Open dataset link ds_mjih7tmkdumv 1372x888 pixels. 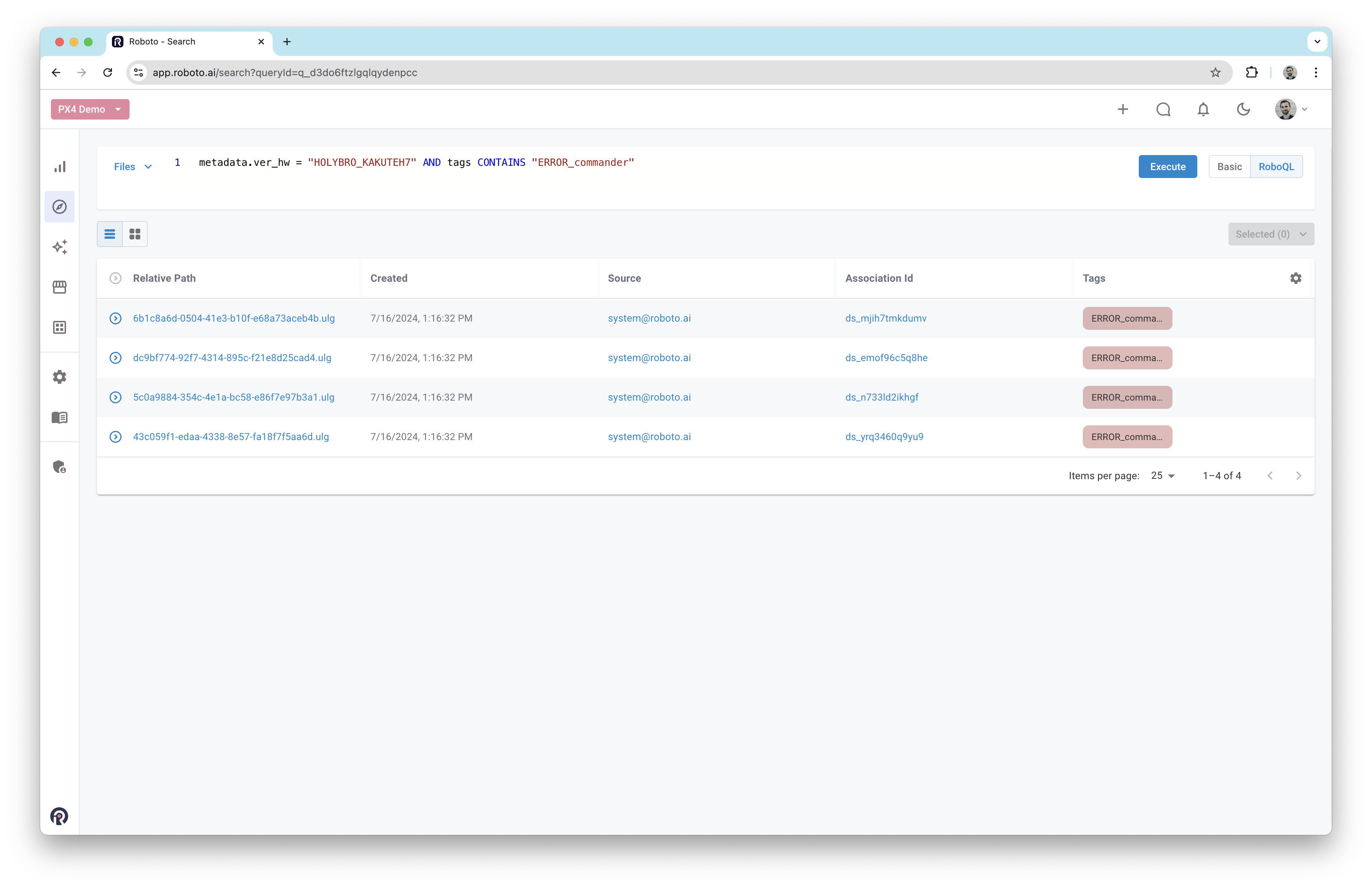click(885, 318)
